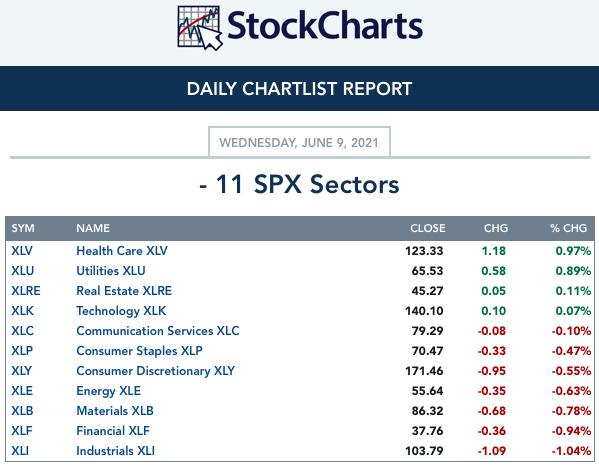
Task: Click the Daily Chartlist Report banner
Action: (x=300, y=89)
